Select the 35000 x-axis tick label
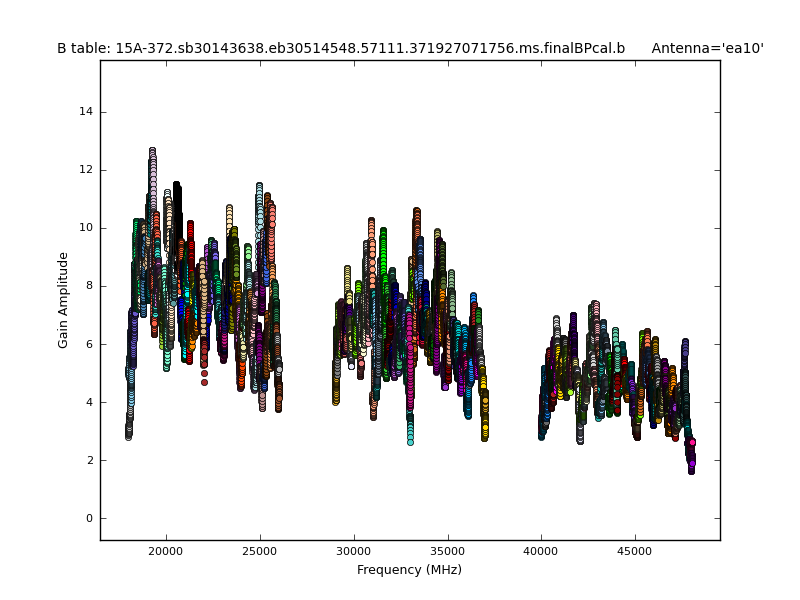Image resolution: width=800 pixels, height=600 pixels. click(447, 550)
